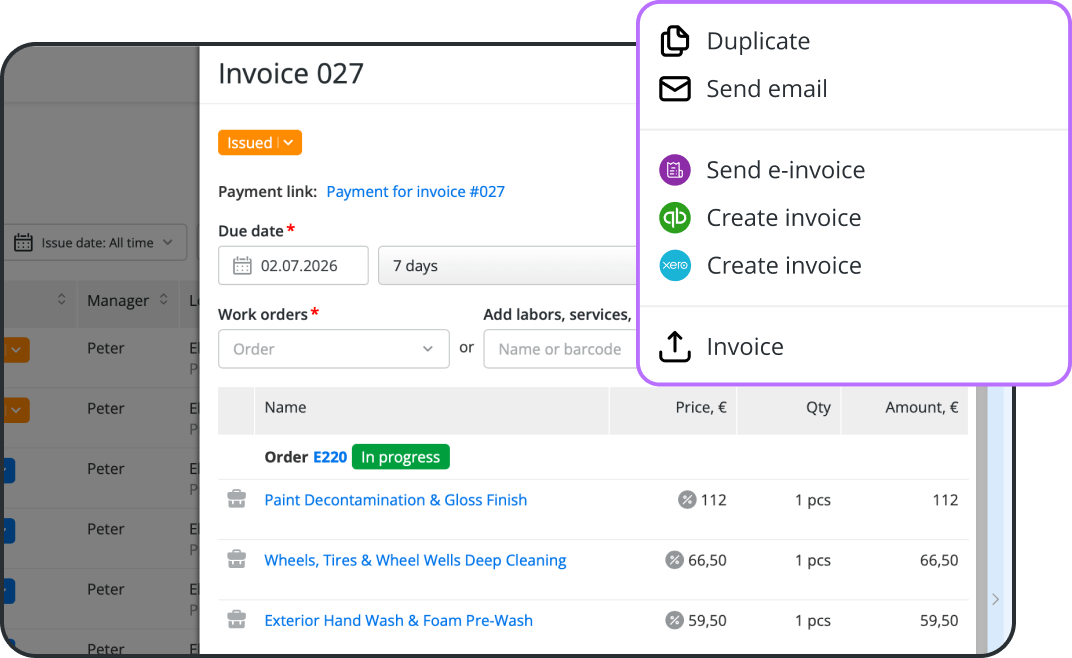Click the invoice panel vertical scrollbar
This screenshot has height=658, width=1072.
(982, 520)
